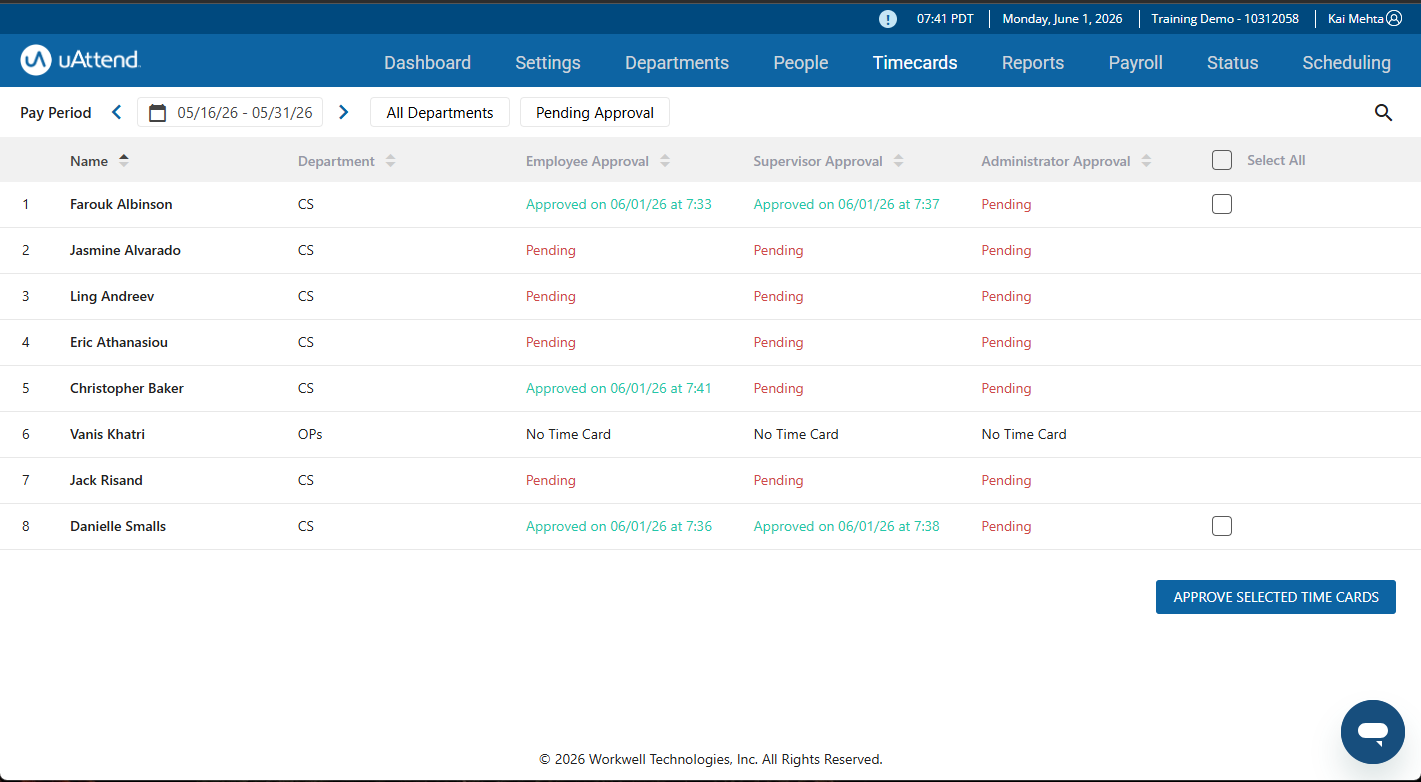Viewport: 1421px width, 782px height.
Task: Sort by Supervisor Approval column arrows
Action: point(898,161)
